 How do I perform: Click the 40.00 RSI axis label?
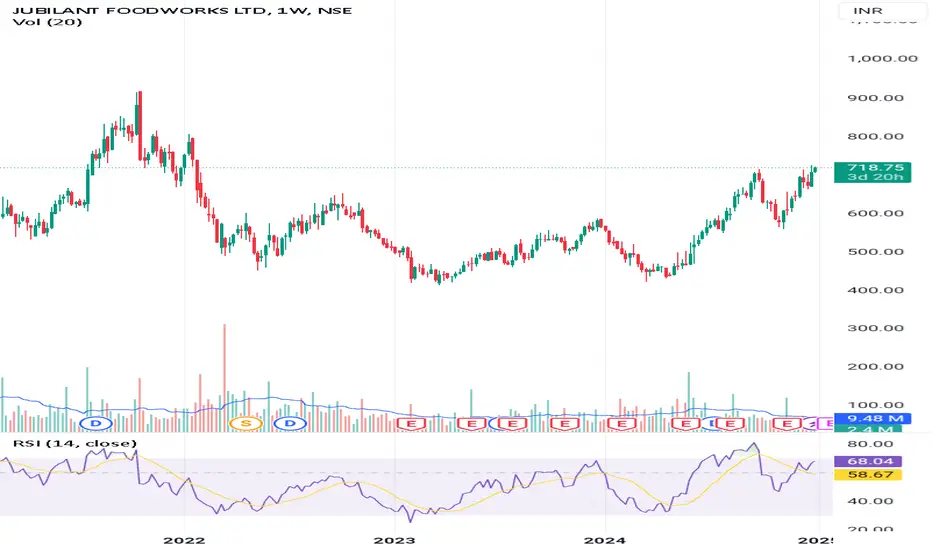(871, 501)
